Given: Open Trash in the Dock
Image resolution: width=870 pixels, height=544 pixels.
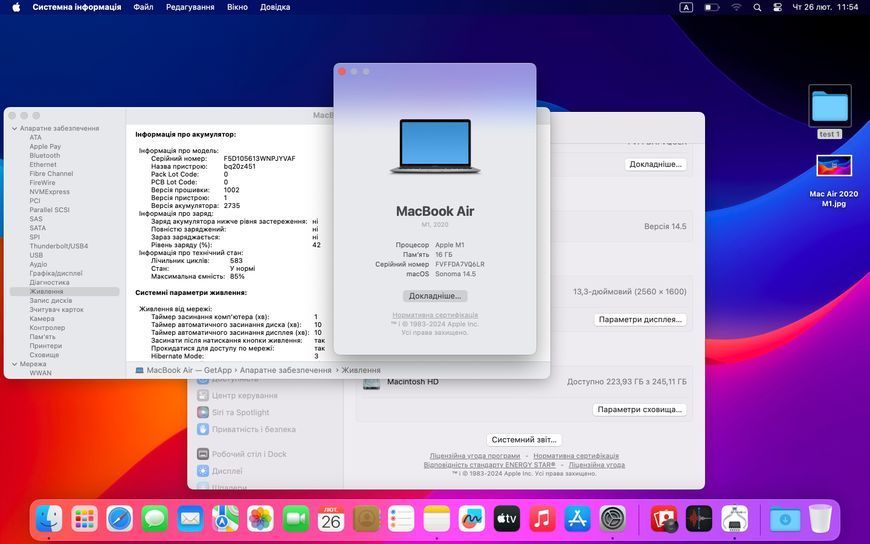Looking at the screenshot, I should [x=821, y=519].
